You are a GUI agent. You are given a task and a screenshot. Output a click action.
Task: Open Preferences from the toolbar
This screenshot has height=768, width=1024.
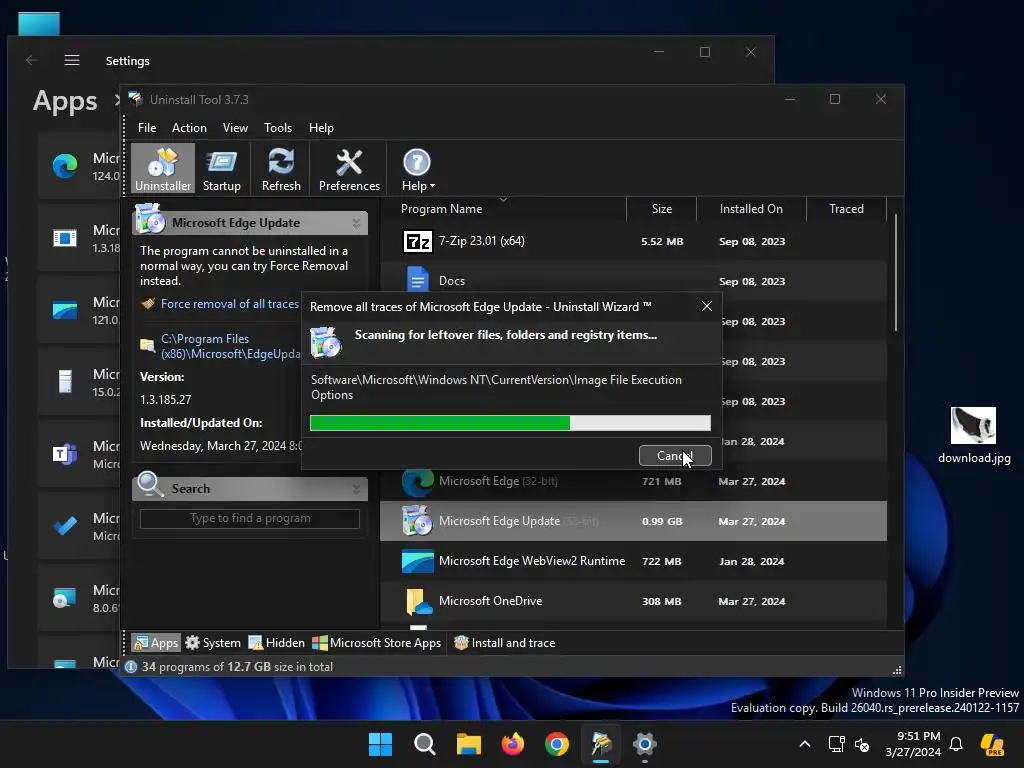[x=349, y=168]
